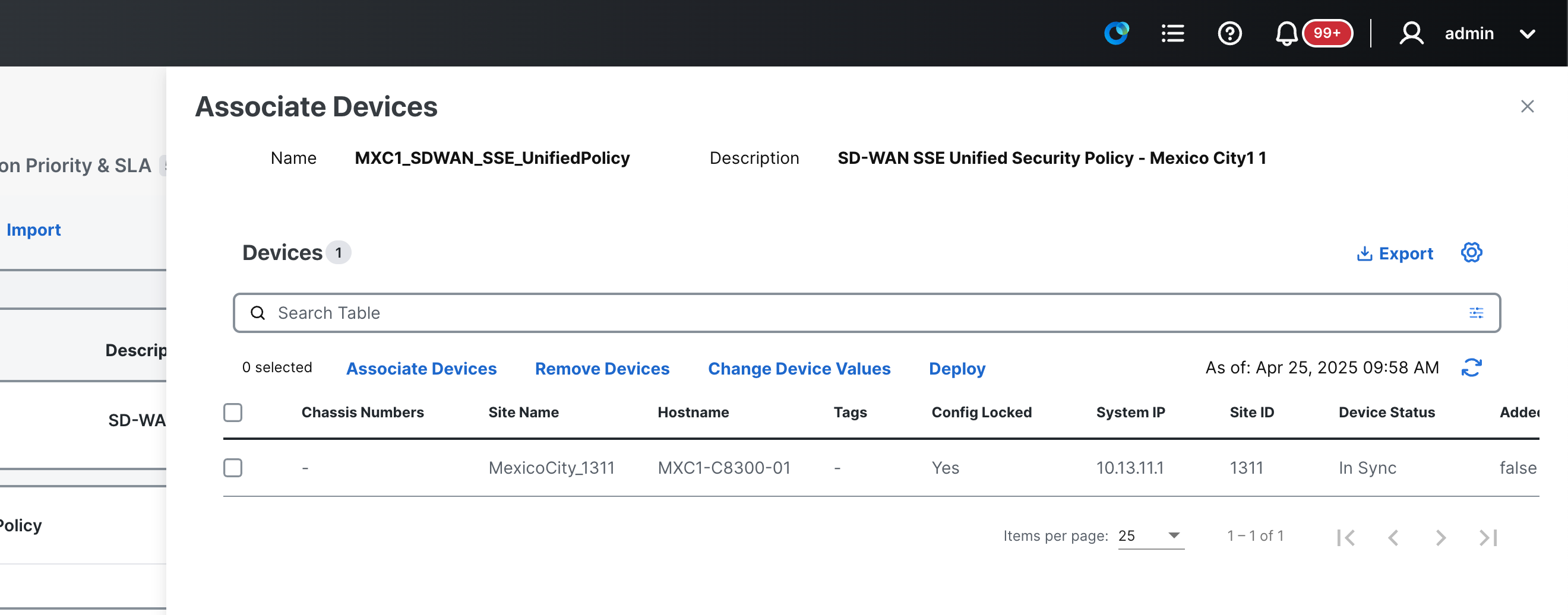The image size is (1568, 615).
Task: Select all devices header checkbox
Action: tap(232, 412)
